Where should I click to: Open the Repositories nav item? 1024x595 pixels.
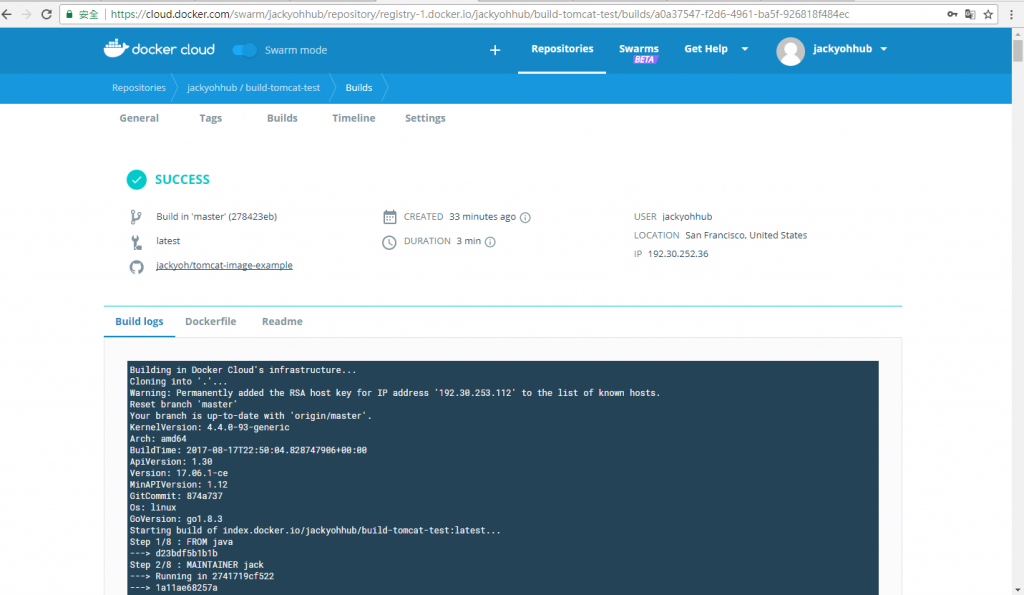click(x=562, y=49)
